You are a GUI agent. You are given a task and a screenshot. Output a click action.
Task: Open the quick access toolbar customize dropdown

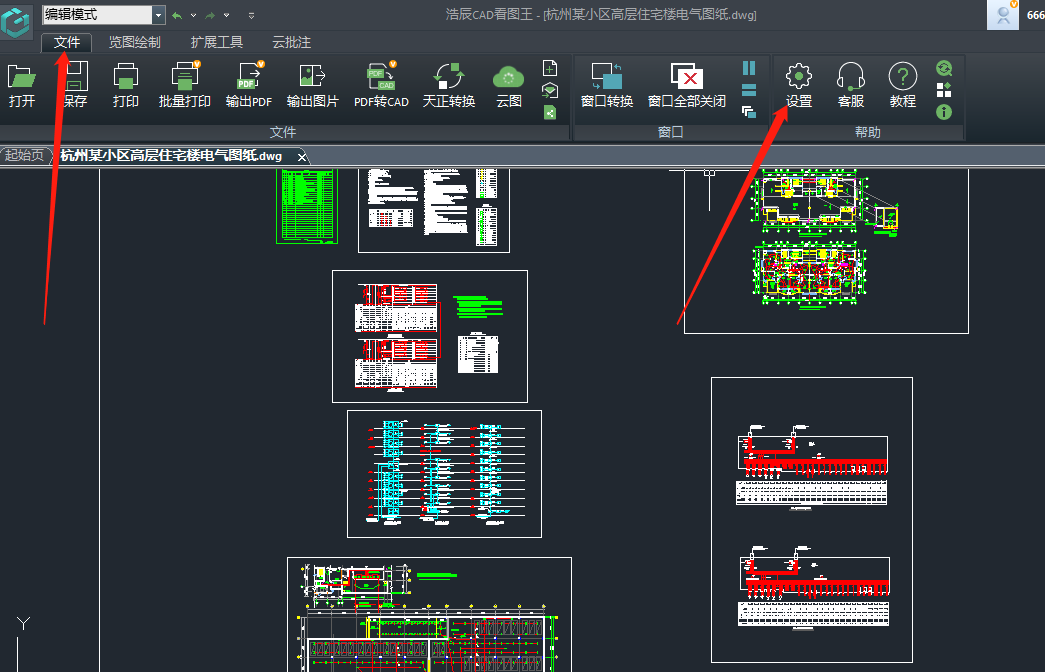tap(251, 16)
